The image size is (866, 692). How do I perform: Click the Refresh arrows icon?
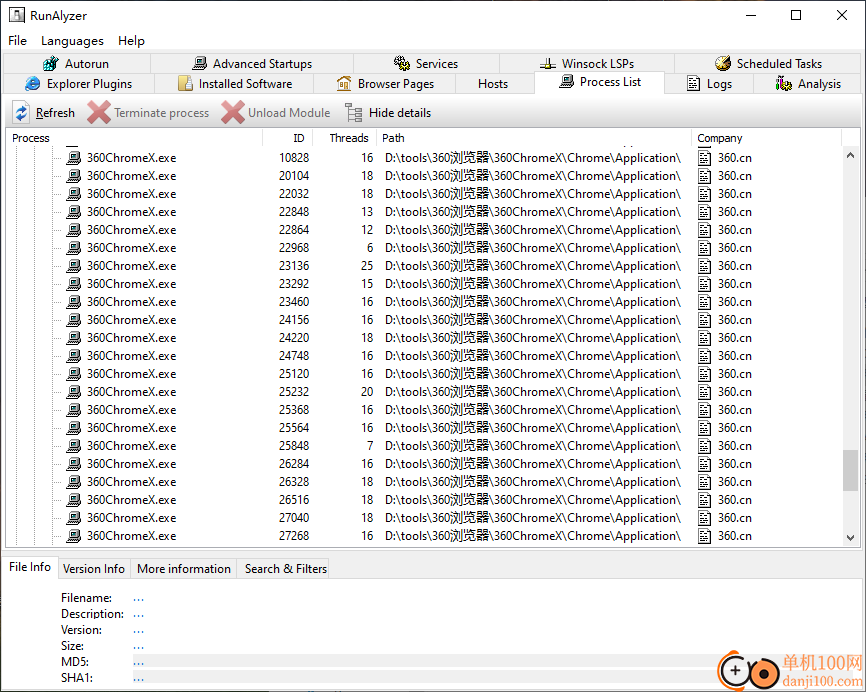[22, 113]
